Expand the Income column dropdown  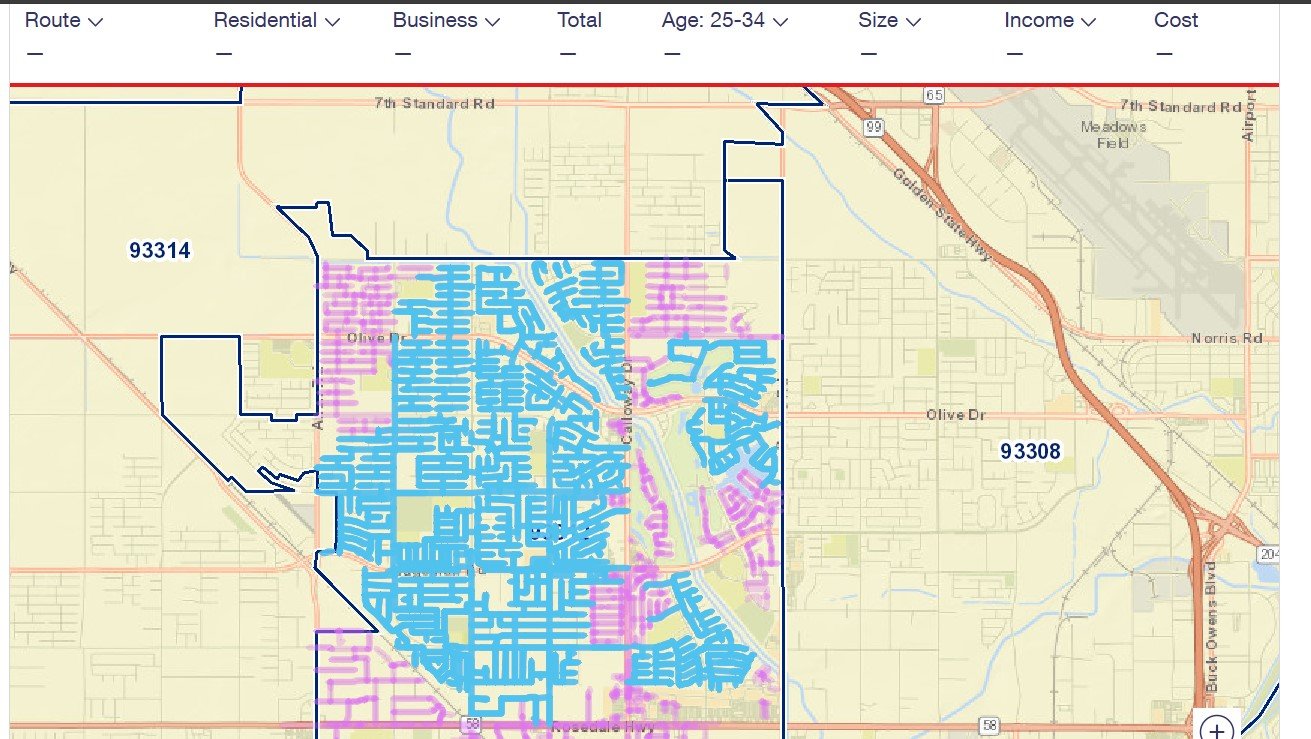tap(1050, 21)
